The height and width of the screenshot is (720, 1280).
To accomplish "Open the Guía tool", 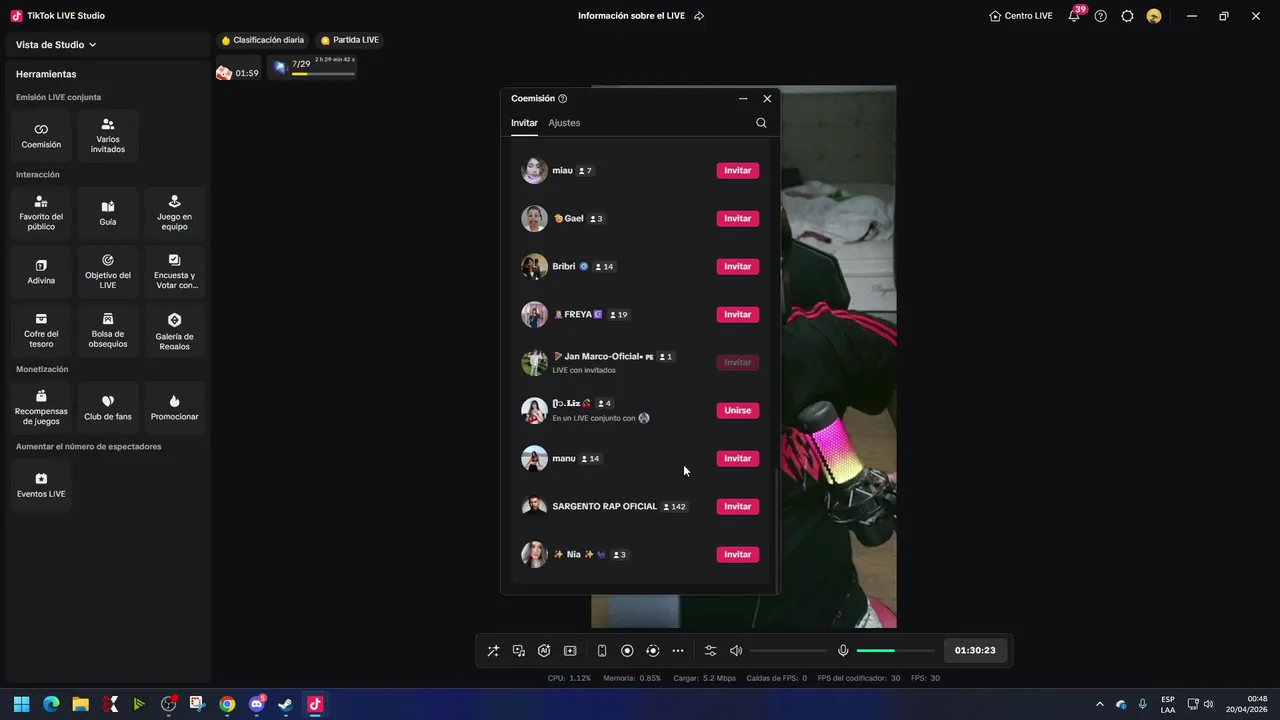I will tap(108, 213).
